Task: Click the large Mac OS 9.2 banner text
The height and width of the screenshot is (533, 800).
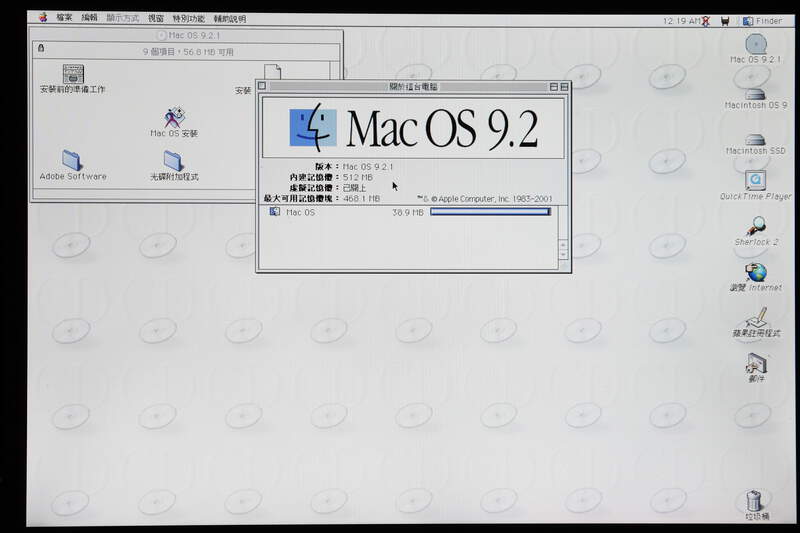Action: (442, 129)
